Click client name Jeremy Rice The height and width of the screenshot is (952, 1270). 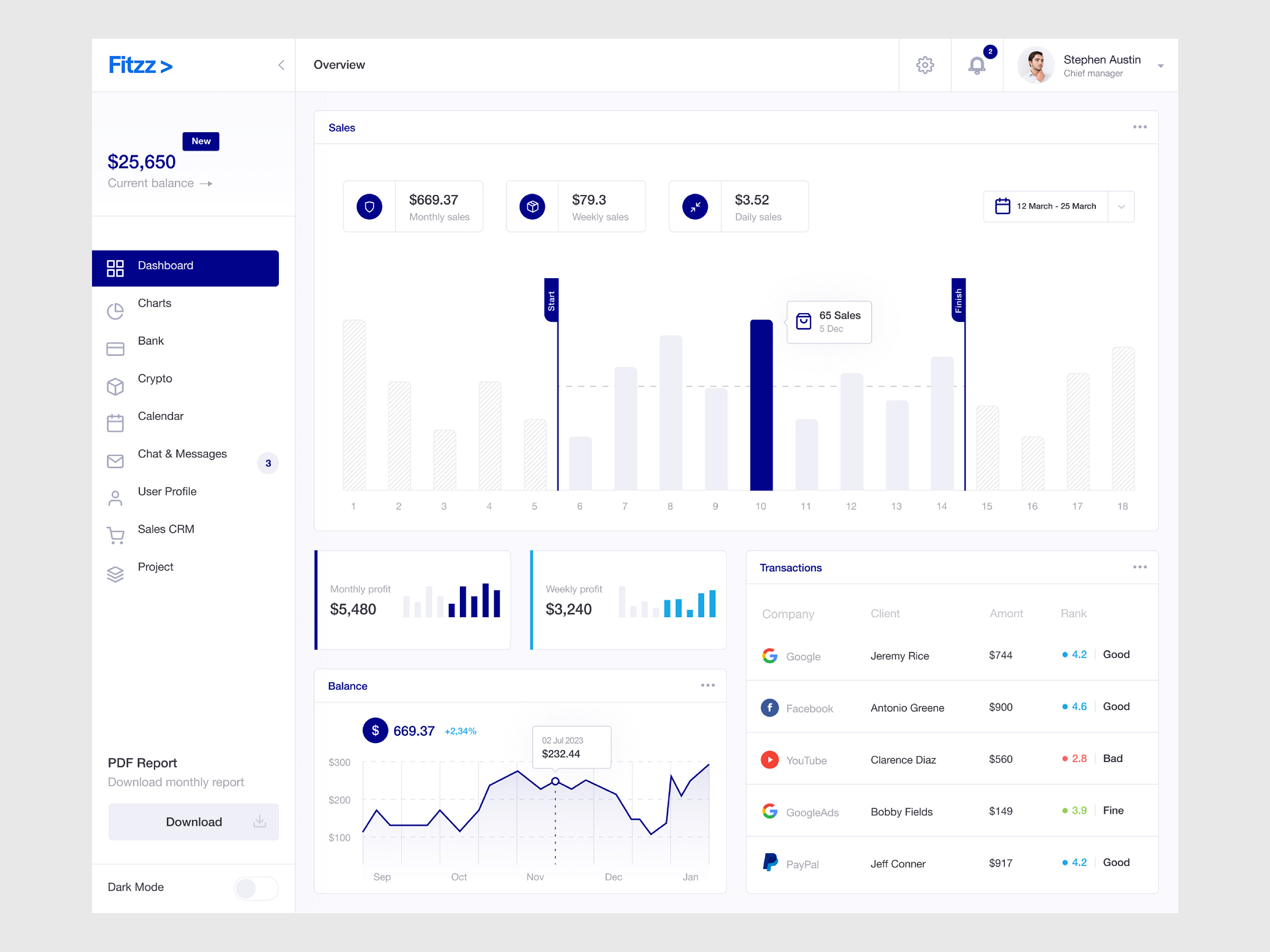(900, 656)
